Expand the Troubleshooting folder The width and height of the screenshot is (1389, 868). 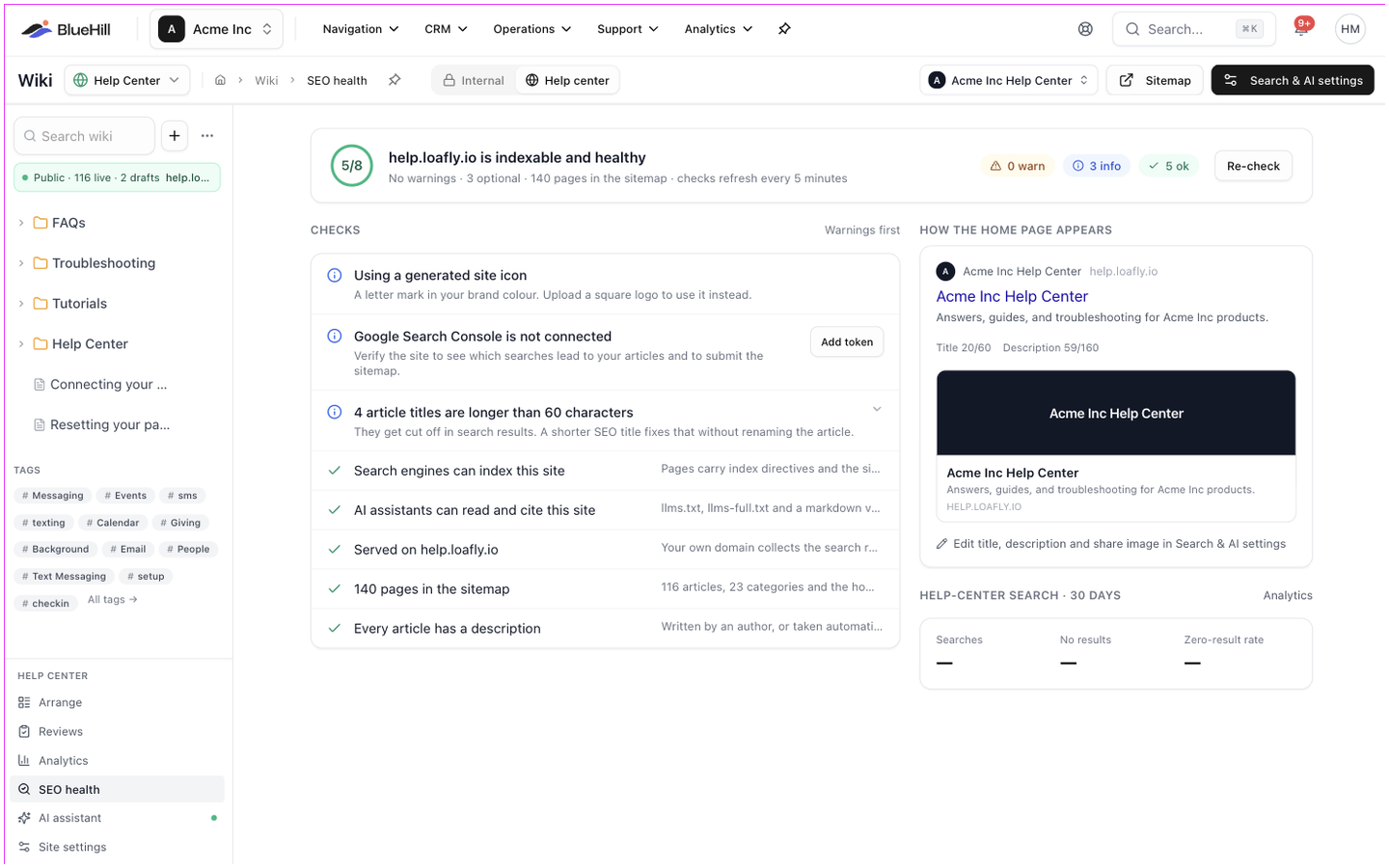tap(21, 263)
